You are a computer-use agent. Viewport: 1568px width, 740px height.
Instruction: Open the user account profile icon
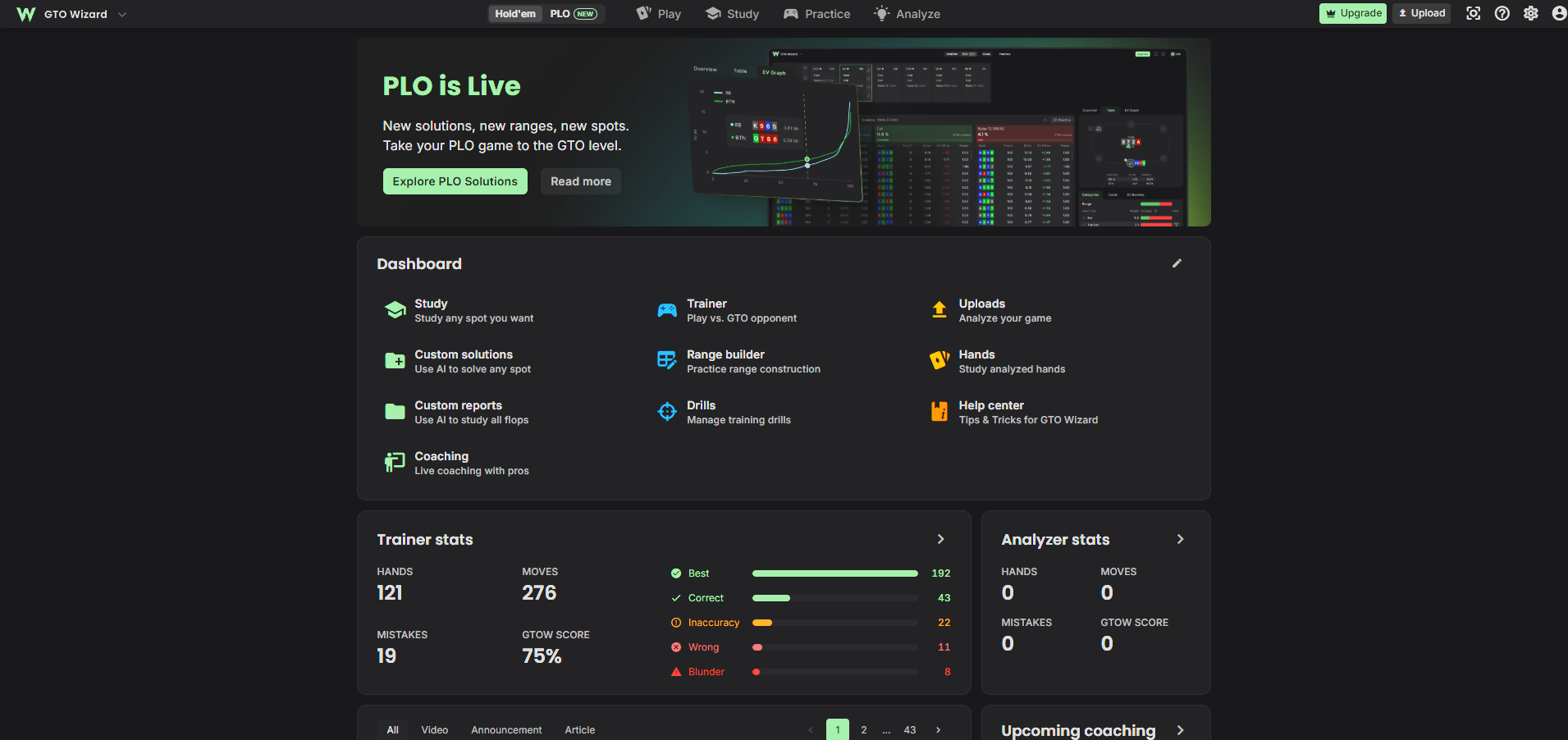1559,13
